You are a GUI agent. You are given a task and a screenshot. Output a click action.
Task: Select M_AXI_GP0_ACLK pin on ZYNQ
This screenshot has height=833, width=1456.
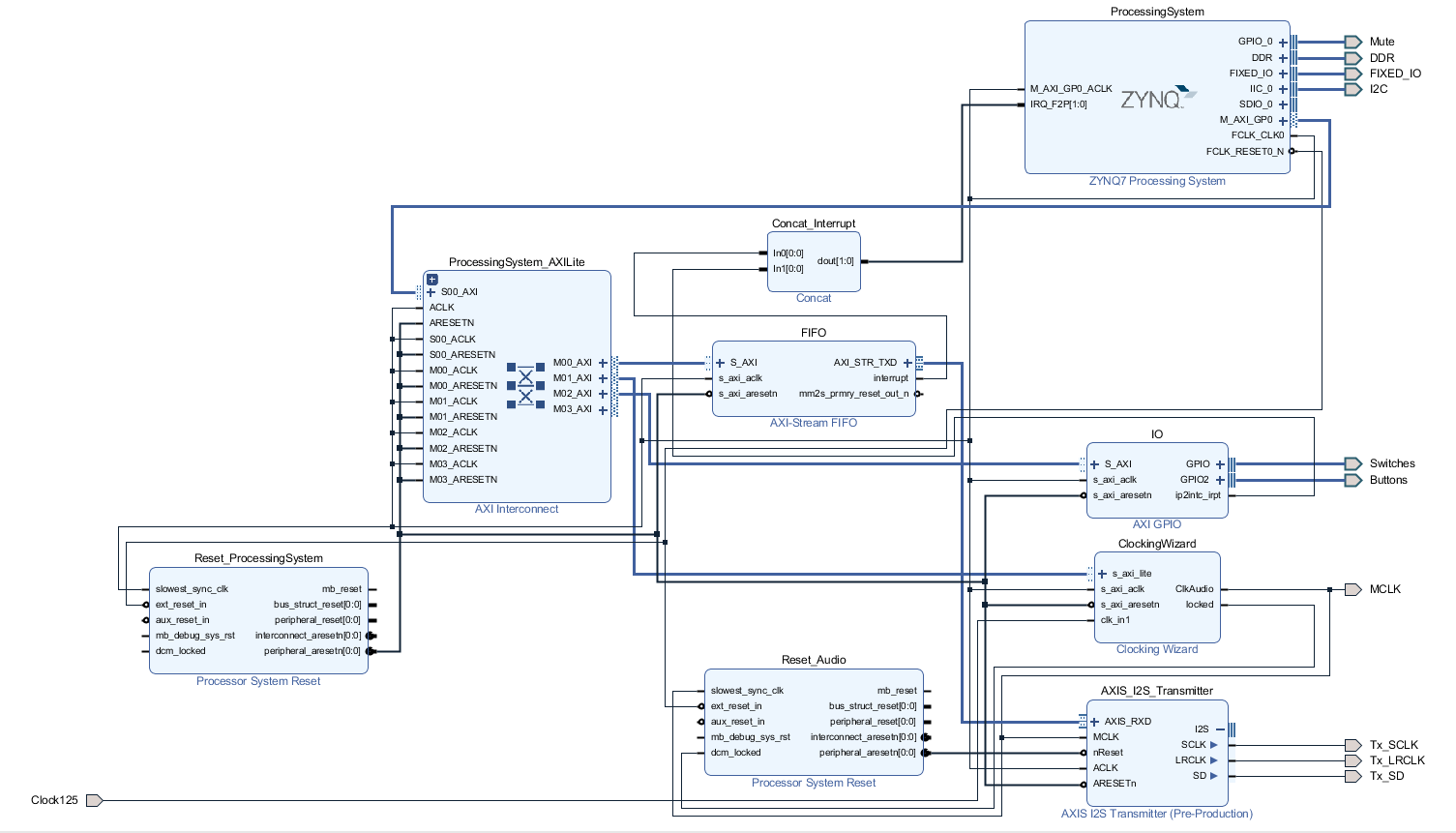pyautogui.click(x=1071, y=89)
